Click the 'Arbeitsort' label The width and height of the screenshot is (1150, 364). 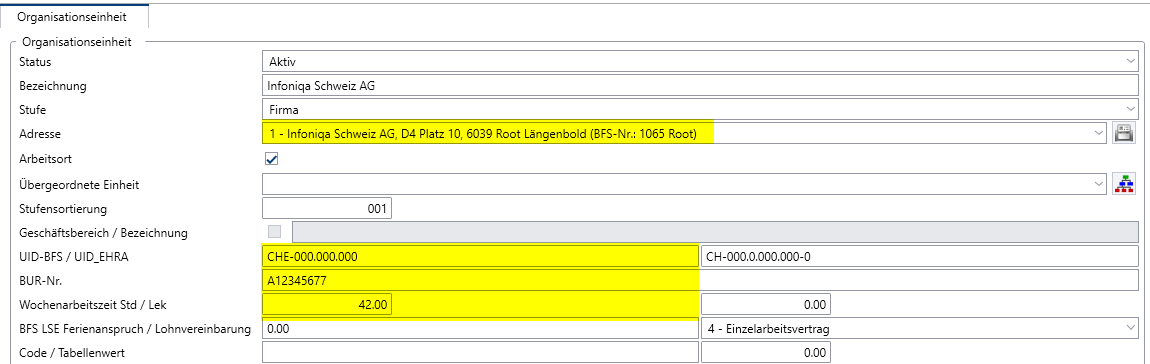tap(45, 159)
